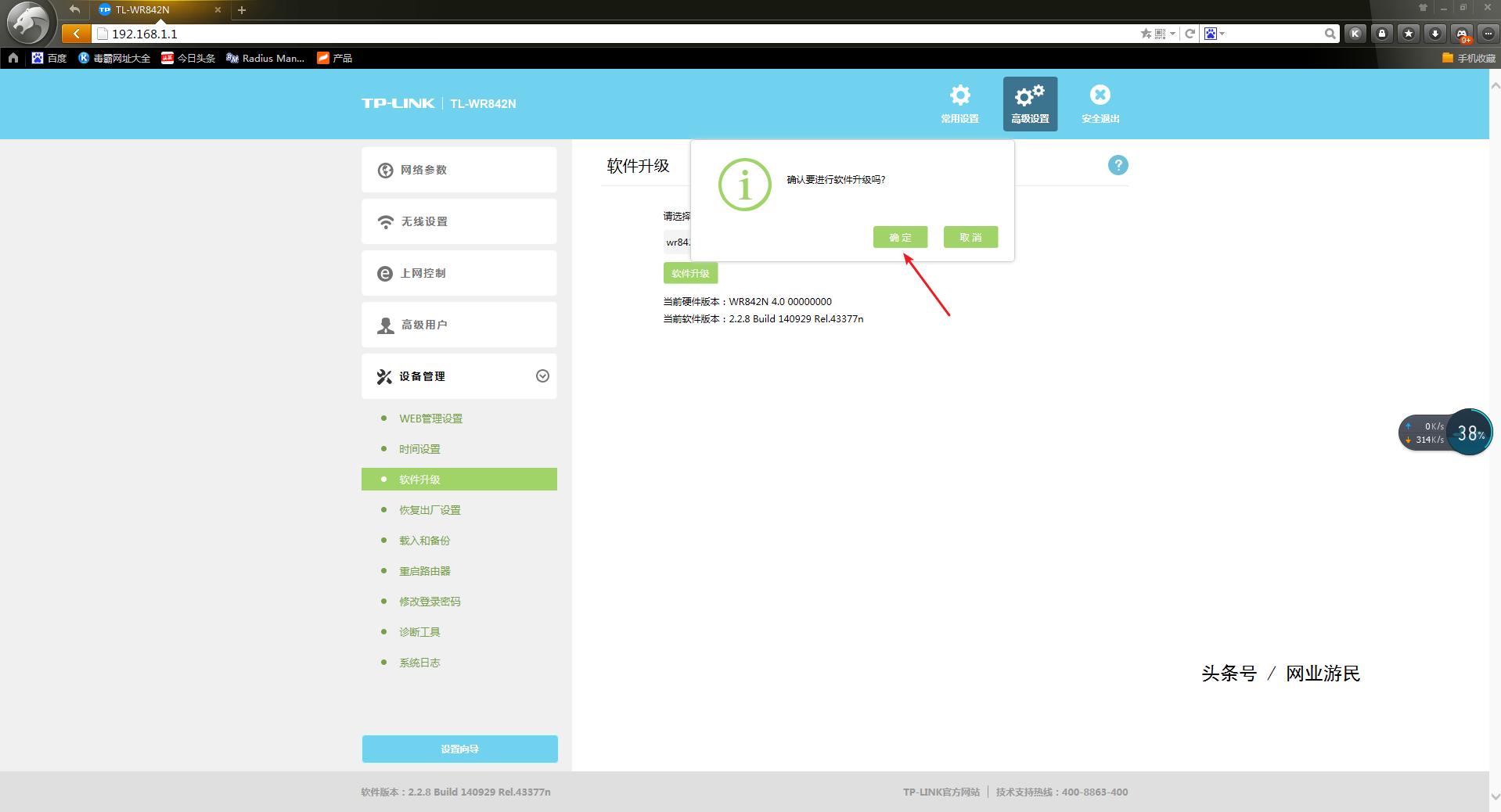Select 软件升级 submenu item
The height and width of the screenshot is (812, 1501).
(459, 480)
